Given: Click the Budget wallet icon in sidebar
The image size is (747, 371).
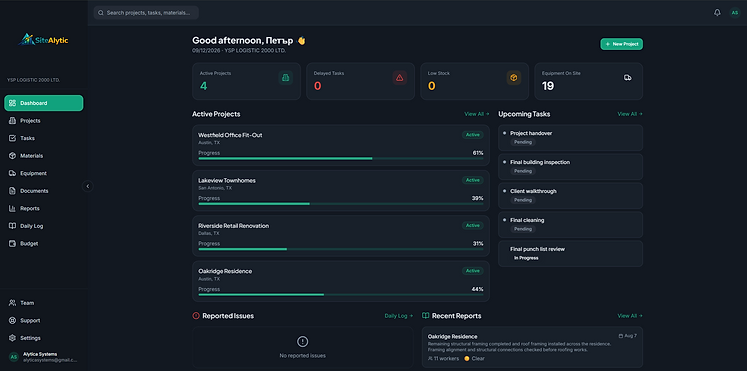Looking at the screenshot, I should pos(12,243).
